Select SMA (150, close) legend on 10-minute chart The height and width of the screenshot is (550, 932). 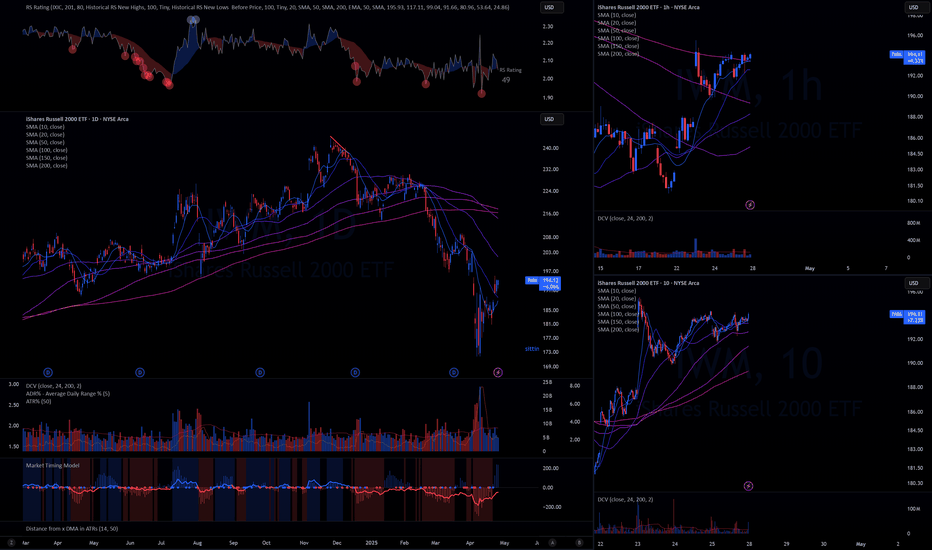(x=618, y=322)
